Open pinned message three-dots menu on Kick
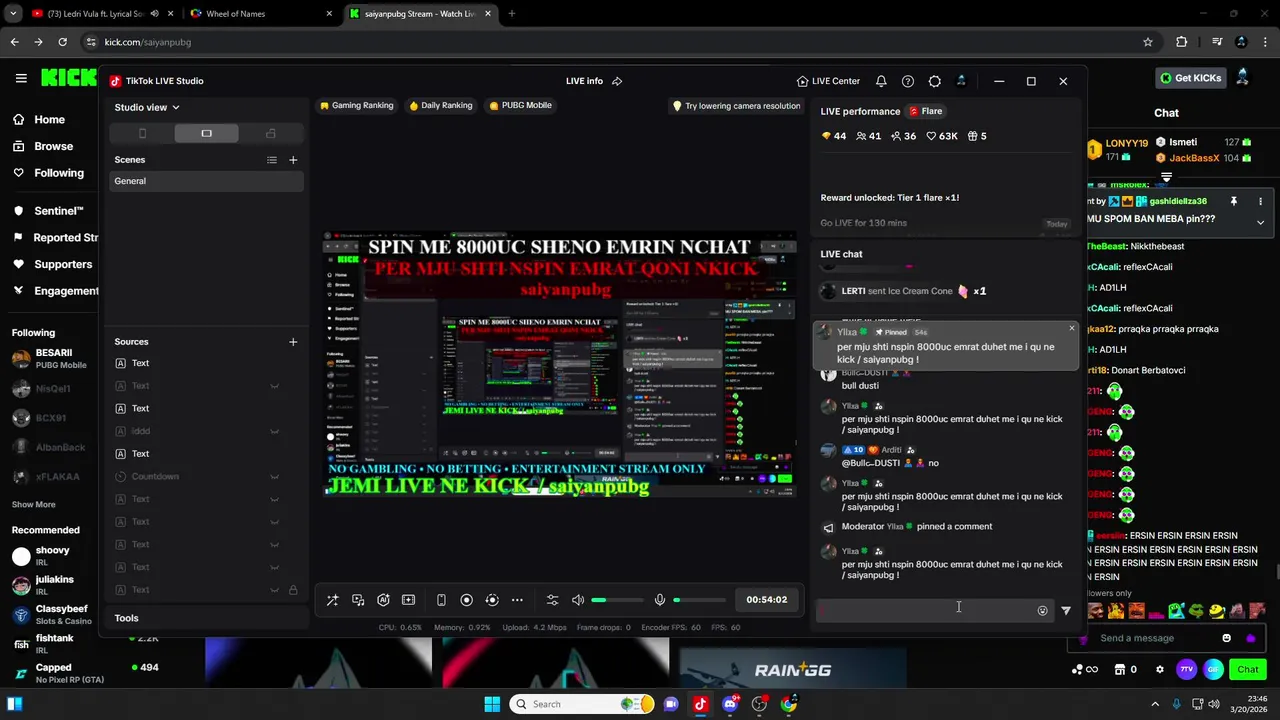This screenshot has width=1280, height=720. [x=1260, y=201]
